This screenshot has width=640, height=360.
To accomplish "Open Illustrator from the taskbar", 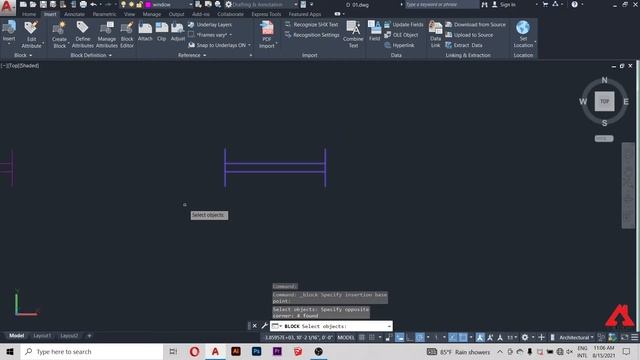I will pyautogui.click(x=236, y=351).
